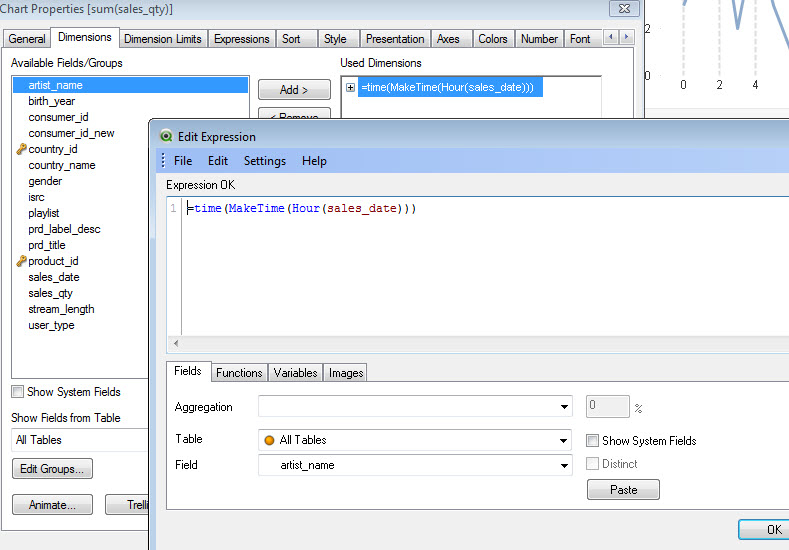The height and width of the screenshot is (550, 789).
Task: Open the Help menu
Action: click(x=314, y=161)
